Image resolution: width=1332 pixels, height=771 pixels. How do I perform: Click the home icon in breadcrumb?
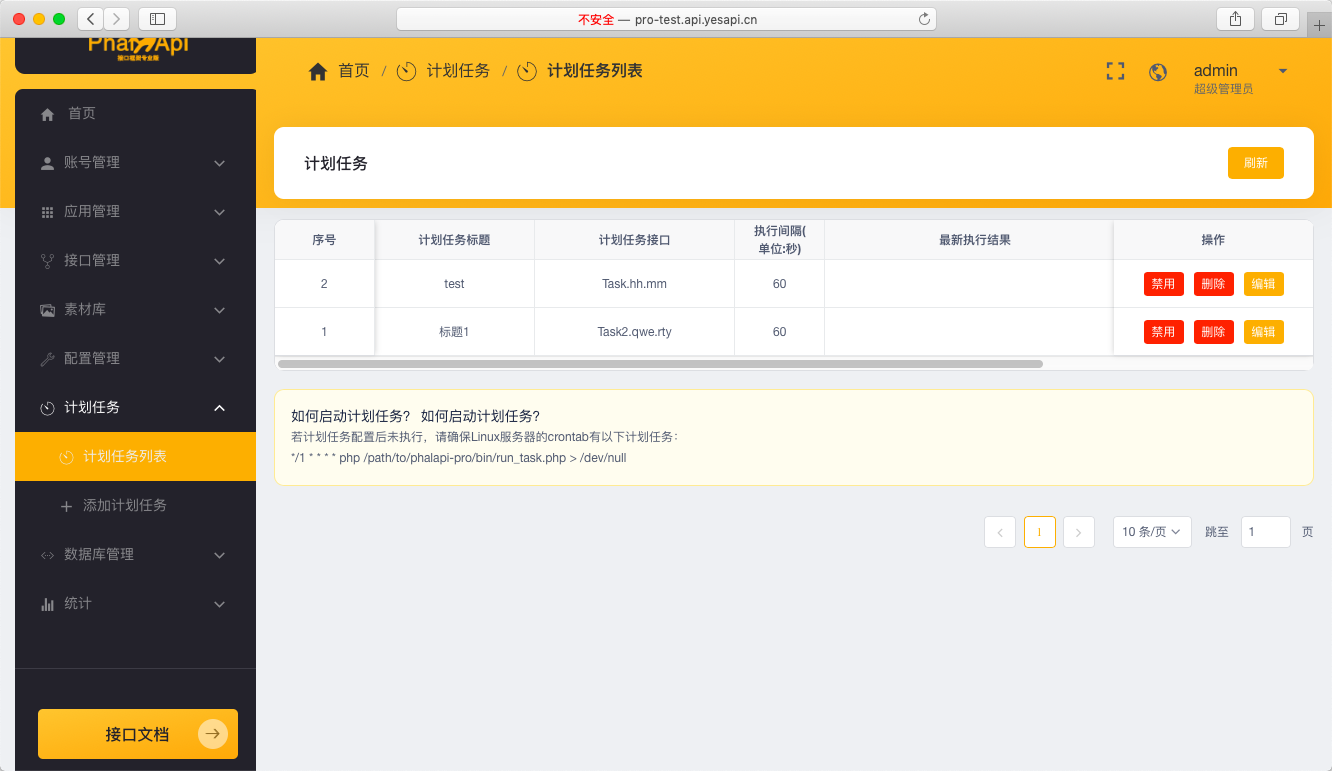click(x=318, y=72)
